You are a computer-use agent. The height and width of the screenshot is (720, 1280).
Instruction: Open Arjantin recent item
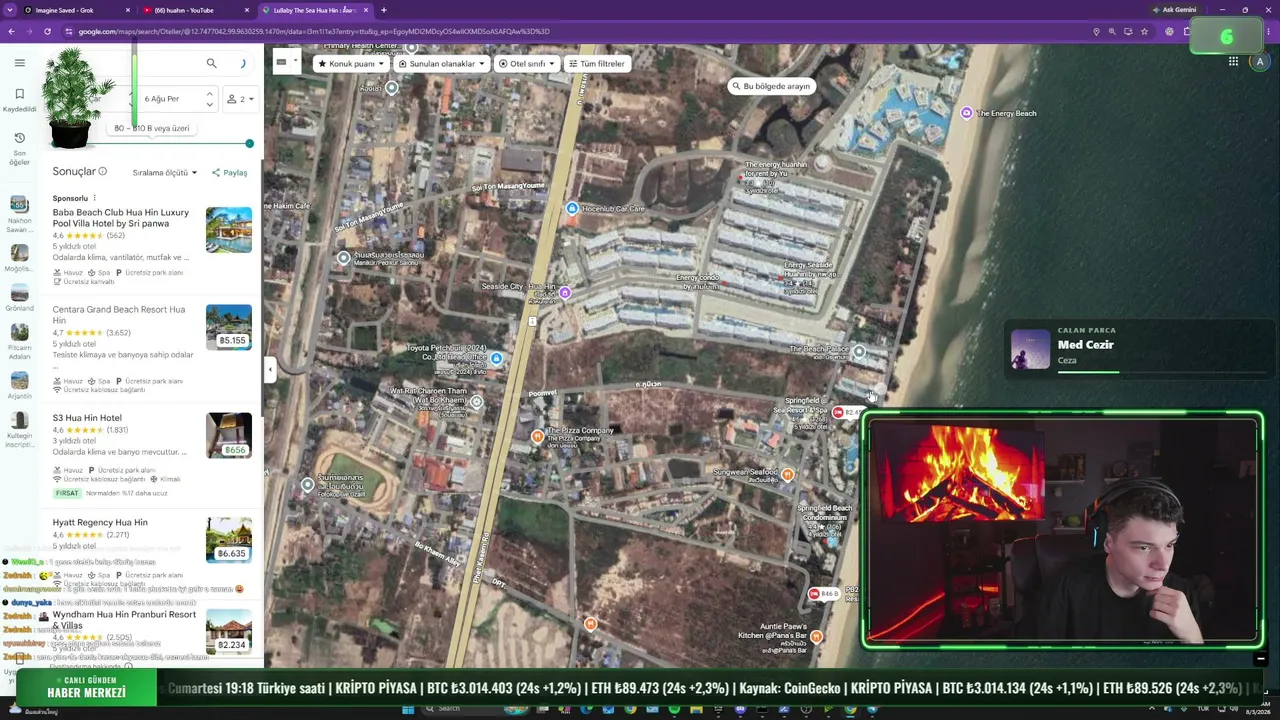click(x=19, y=385)
